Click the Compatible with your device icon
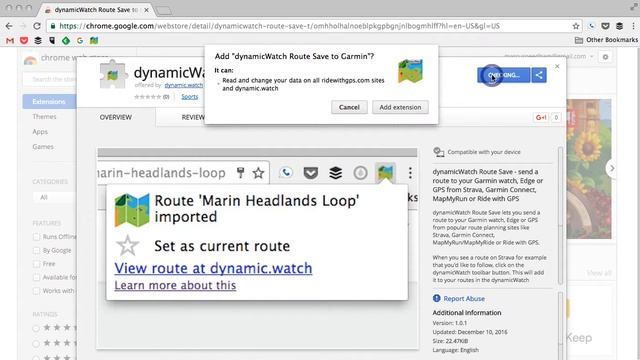This screenshot has width=640, height=360. pos(439,152)
